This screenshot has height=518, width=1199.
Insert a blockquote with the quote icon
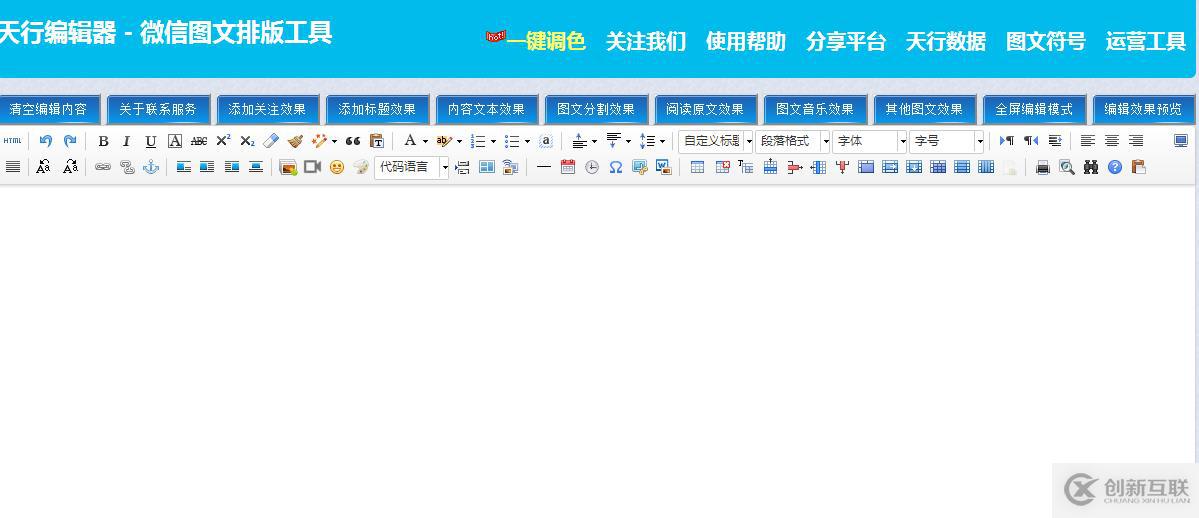click(353, 141)
